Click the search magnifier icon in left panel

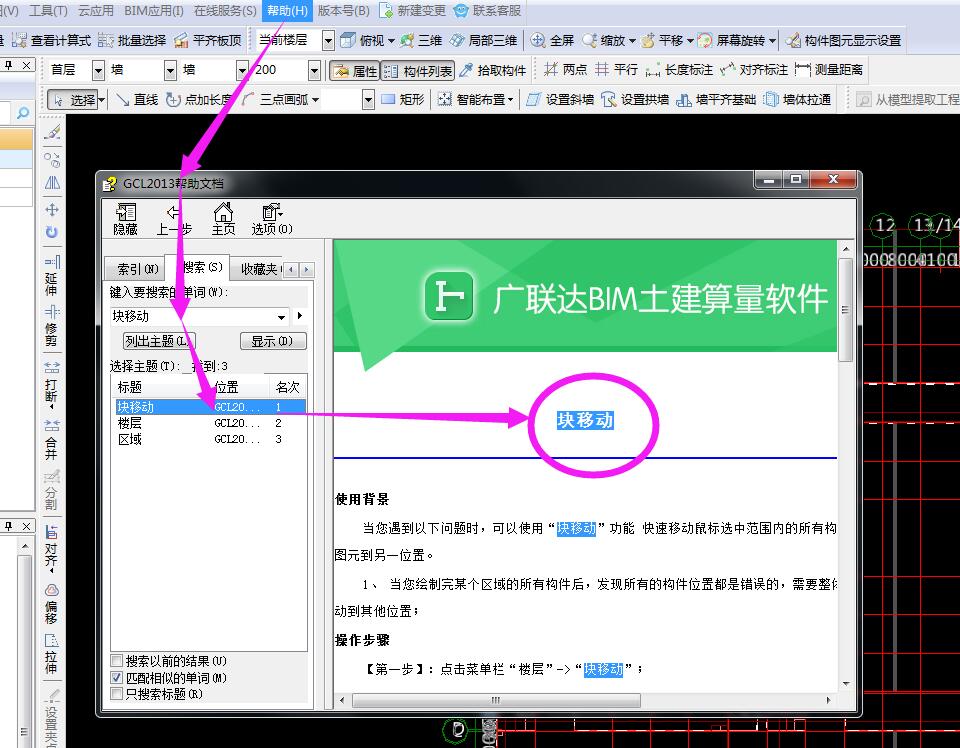[23, 113]
